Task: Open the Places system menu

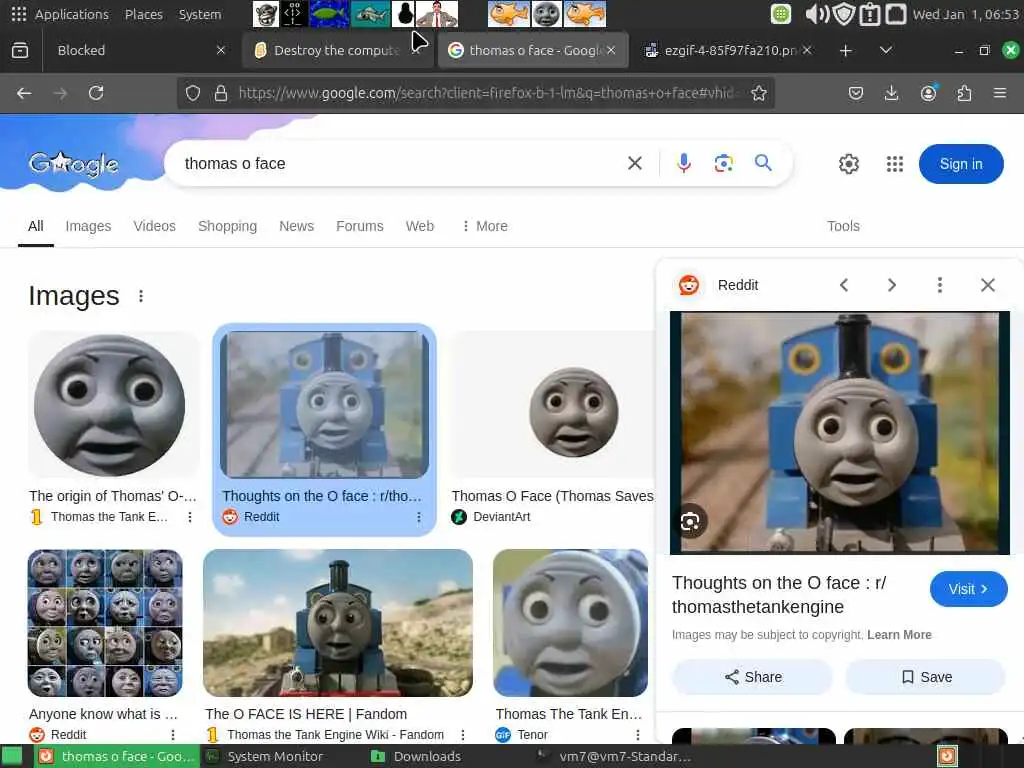Action: pos(144,14)
